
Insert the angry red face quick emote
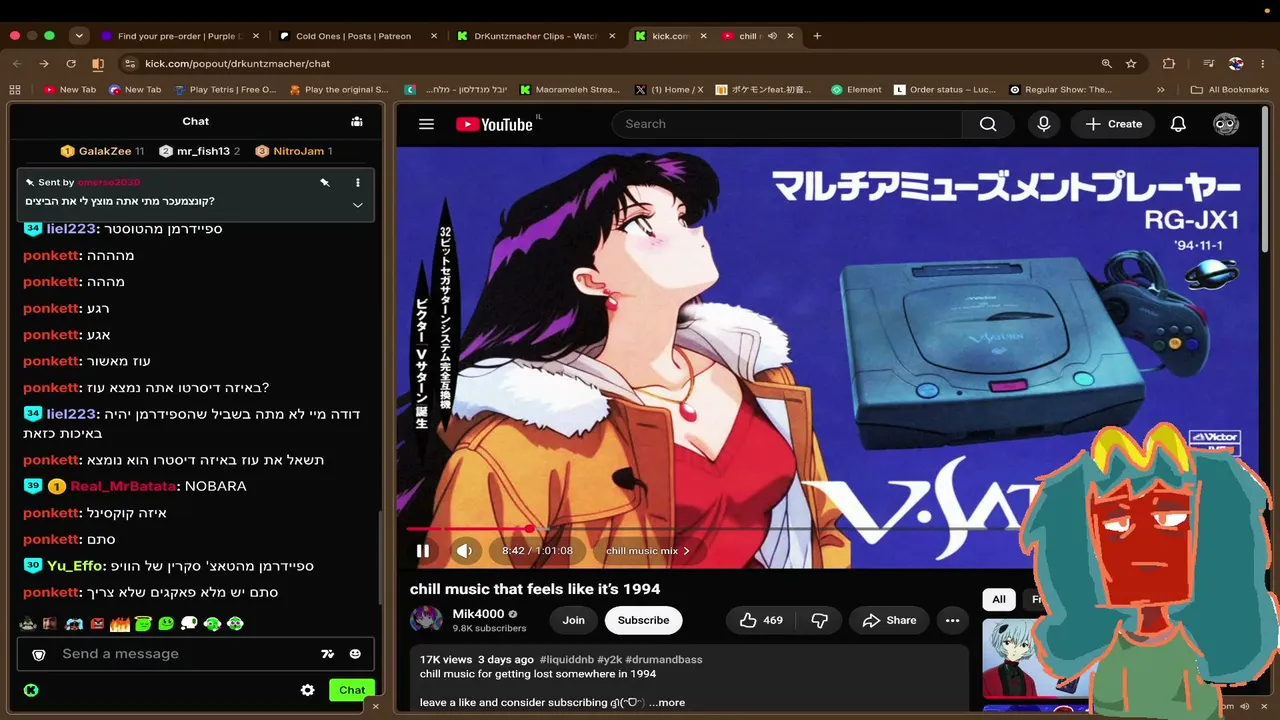[97, 624]
